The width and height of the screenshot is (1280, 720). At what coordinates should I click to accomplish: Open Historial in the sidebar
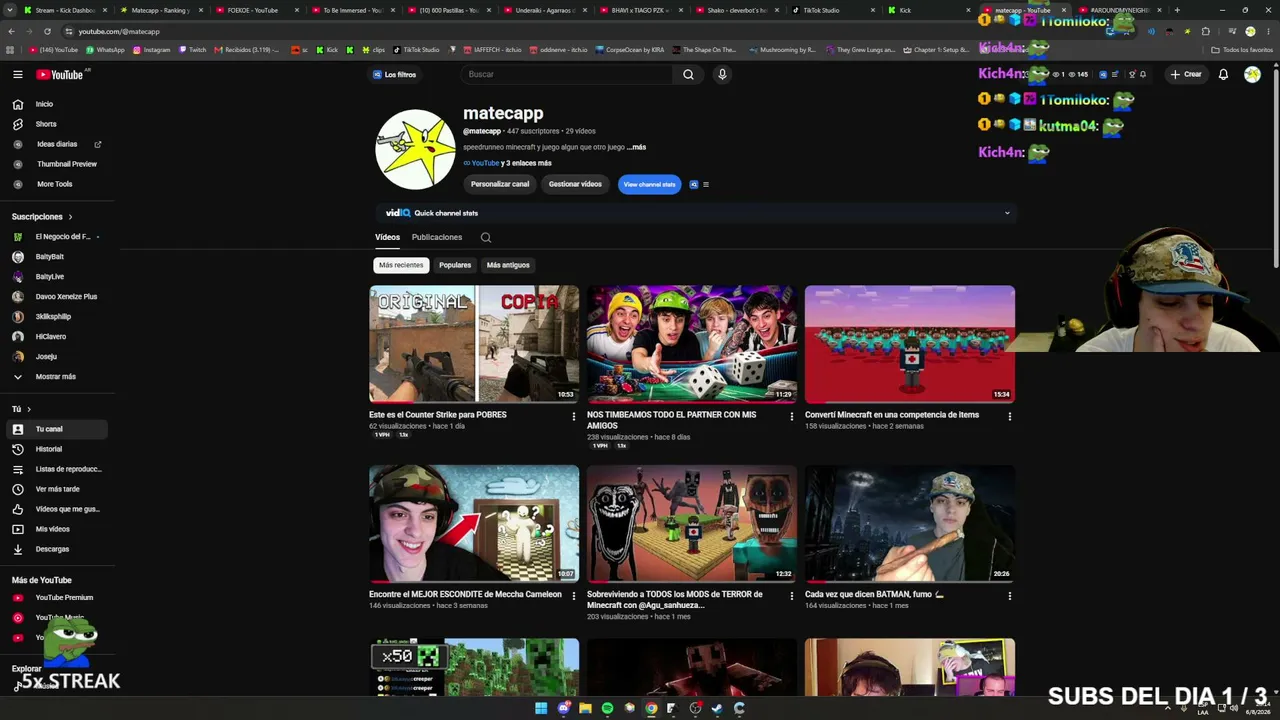coord(56,449)
